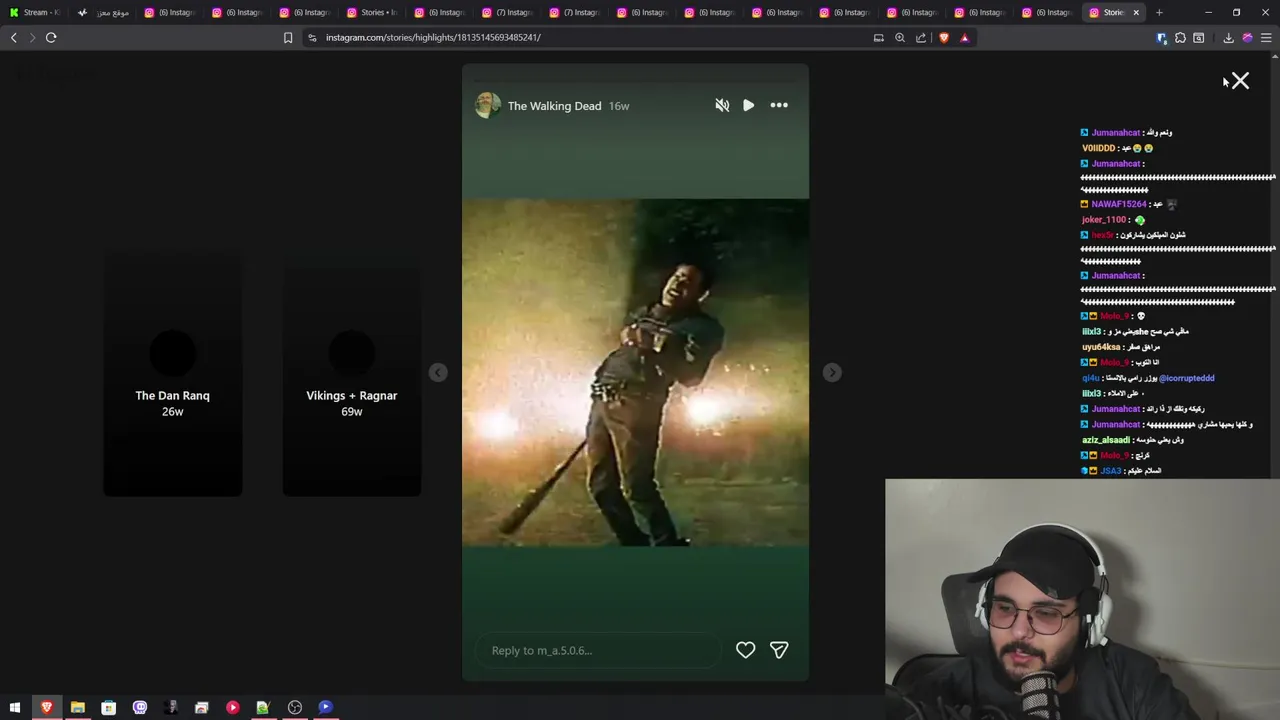Reload the Instagram page
Image resolution: width=1280 pixels, height=720 pixels.
click(x=51, y=38)
